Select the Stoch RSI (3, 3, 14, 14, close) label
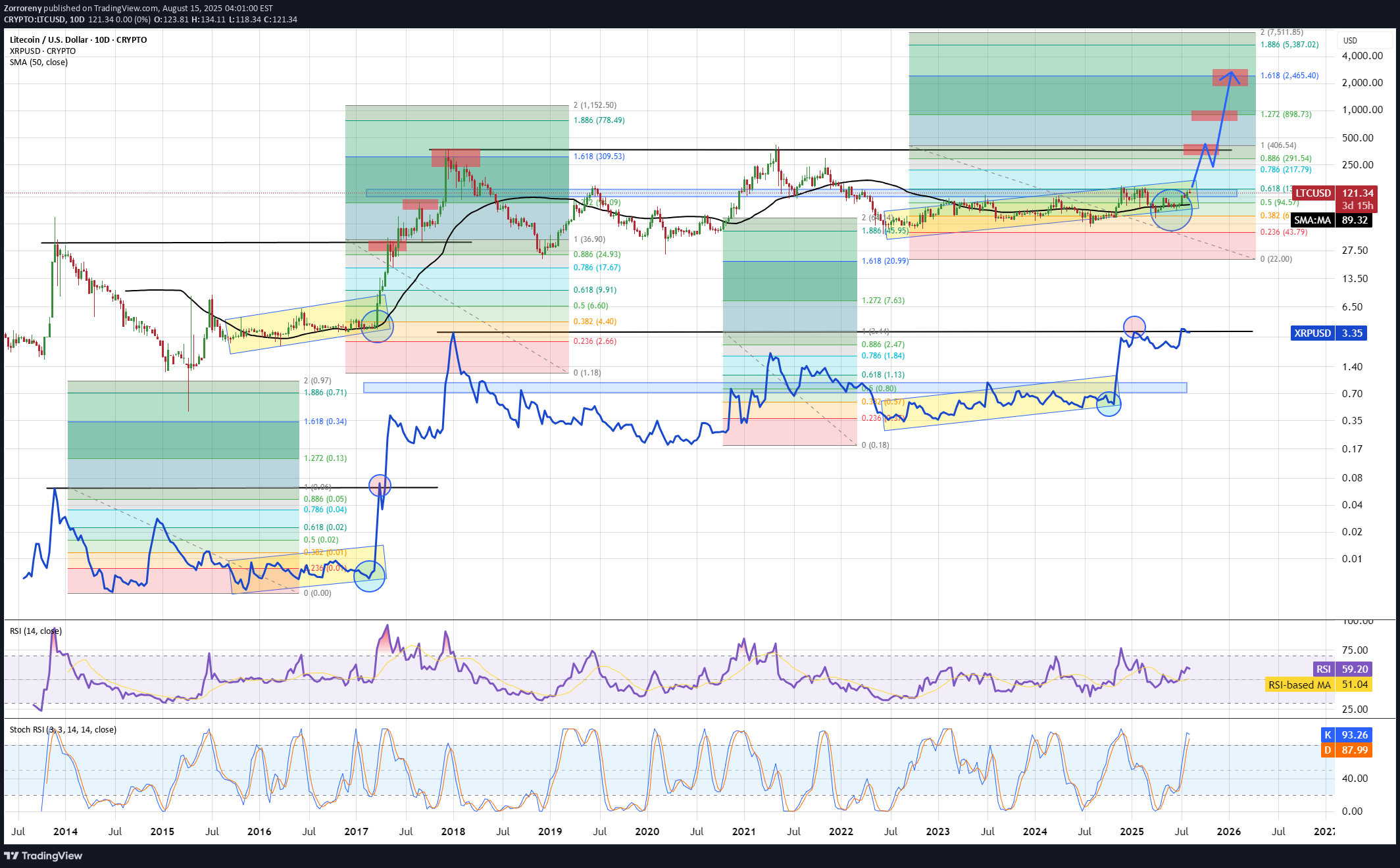 point(63,730)
